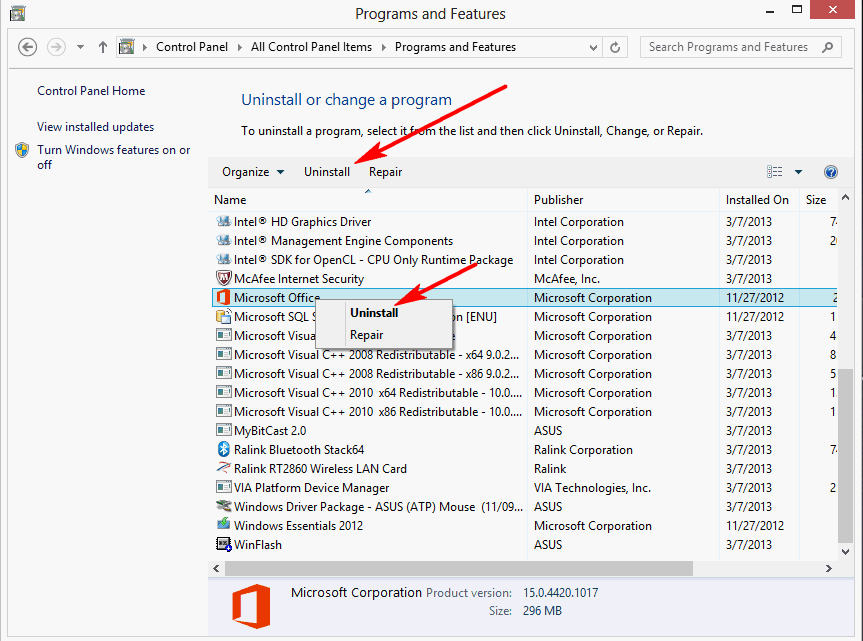Screen dimensions: 863x641
Task: Click the horizontal scrollbar thumb
Action: pos(459,568)
